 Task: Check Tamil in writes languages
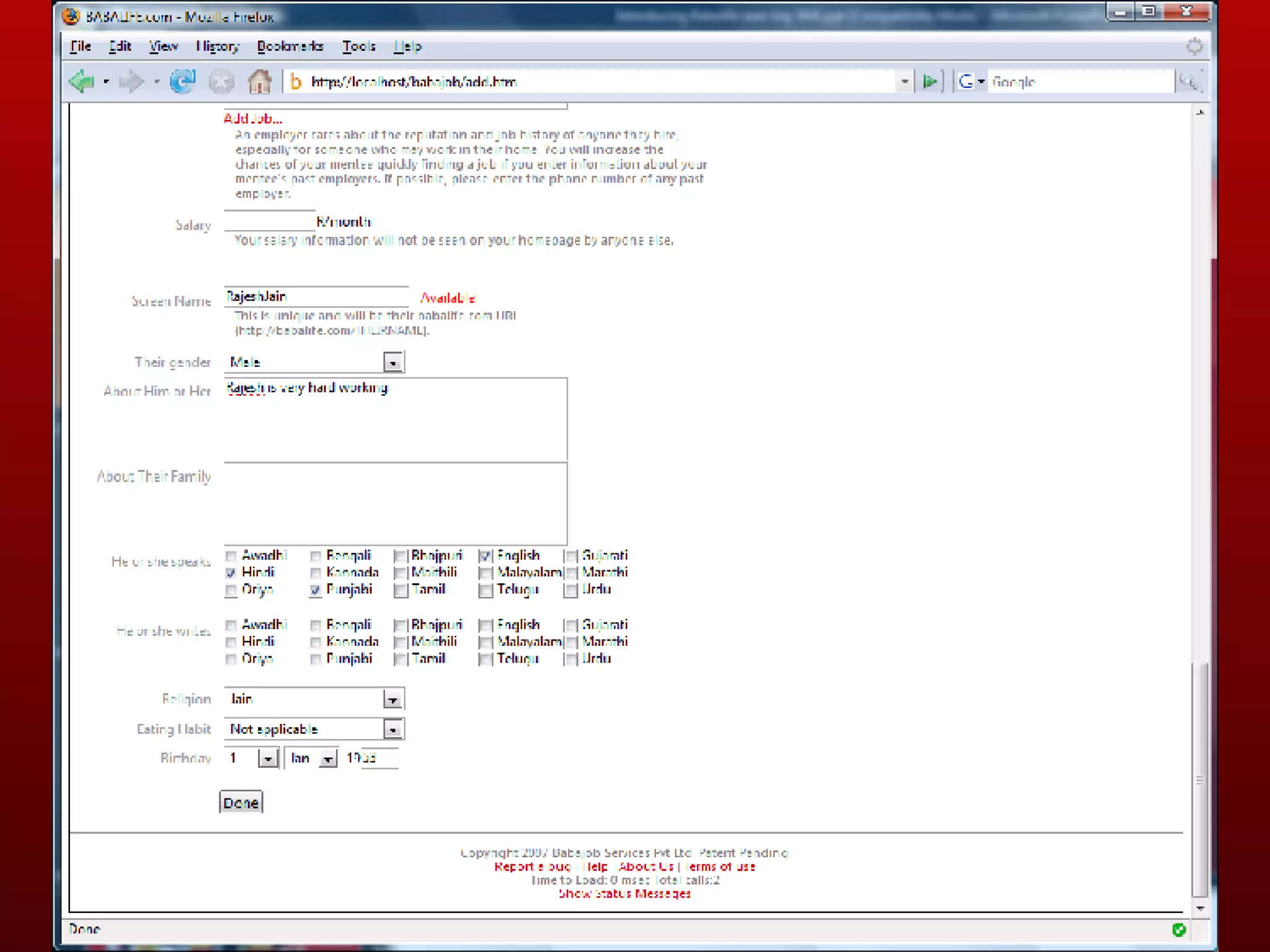point(401,659)
